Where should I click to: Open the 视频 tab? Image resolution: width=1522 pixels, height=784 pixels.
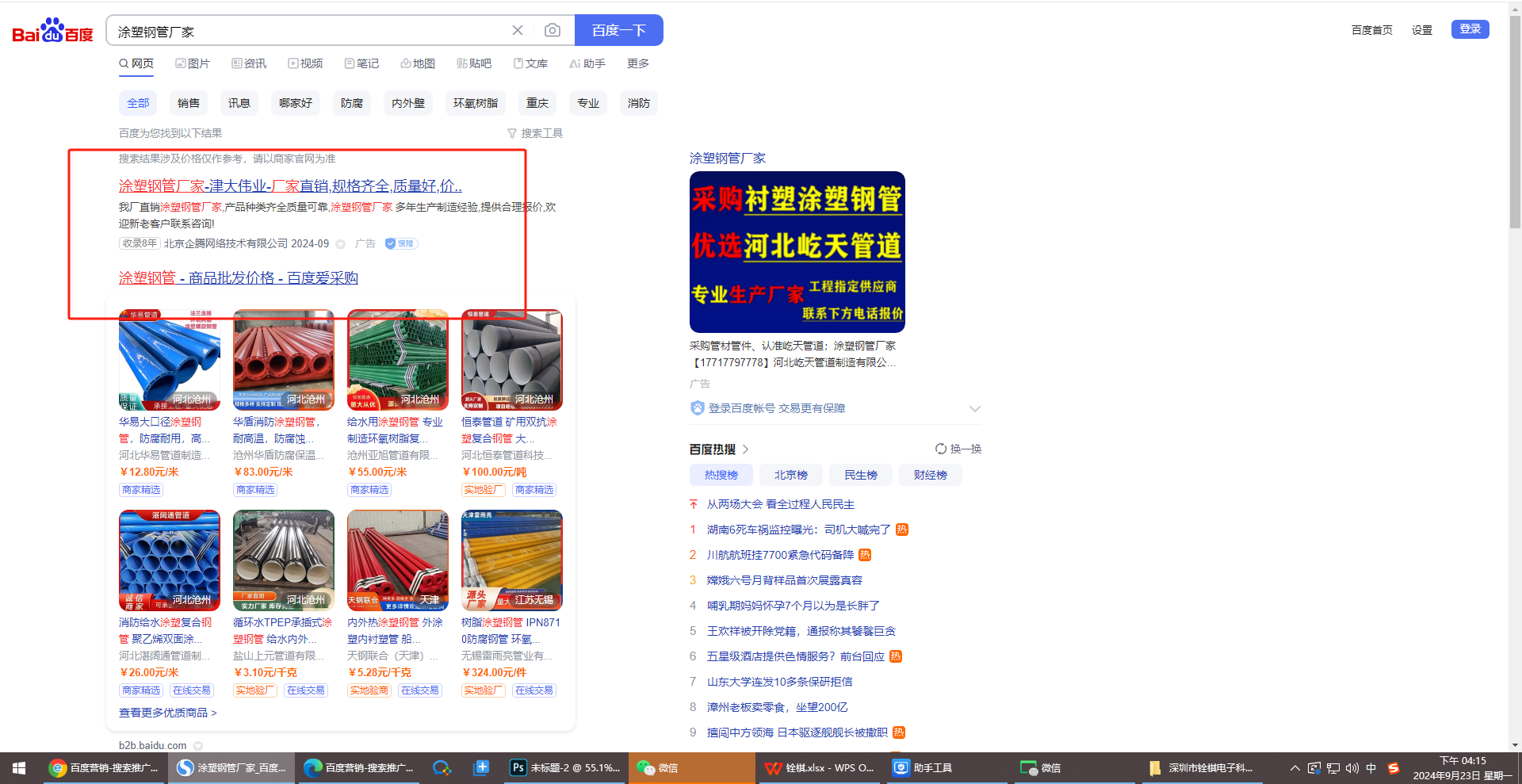(305, 63)
